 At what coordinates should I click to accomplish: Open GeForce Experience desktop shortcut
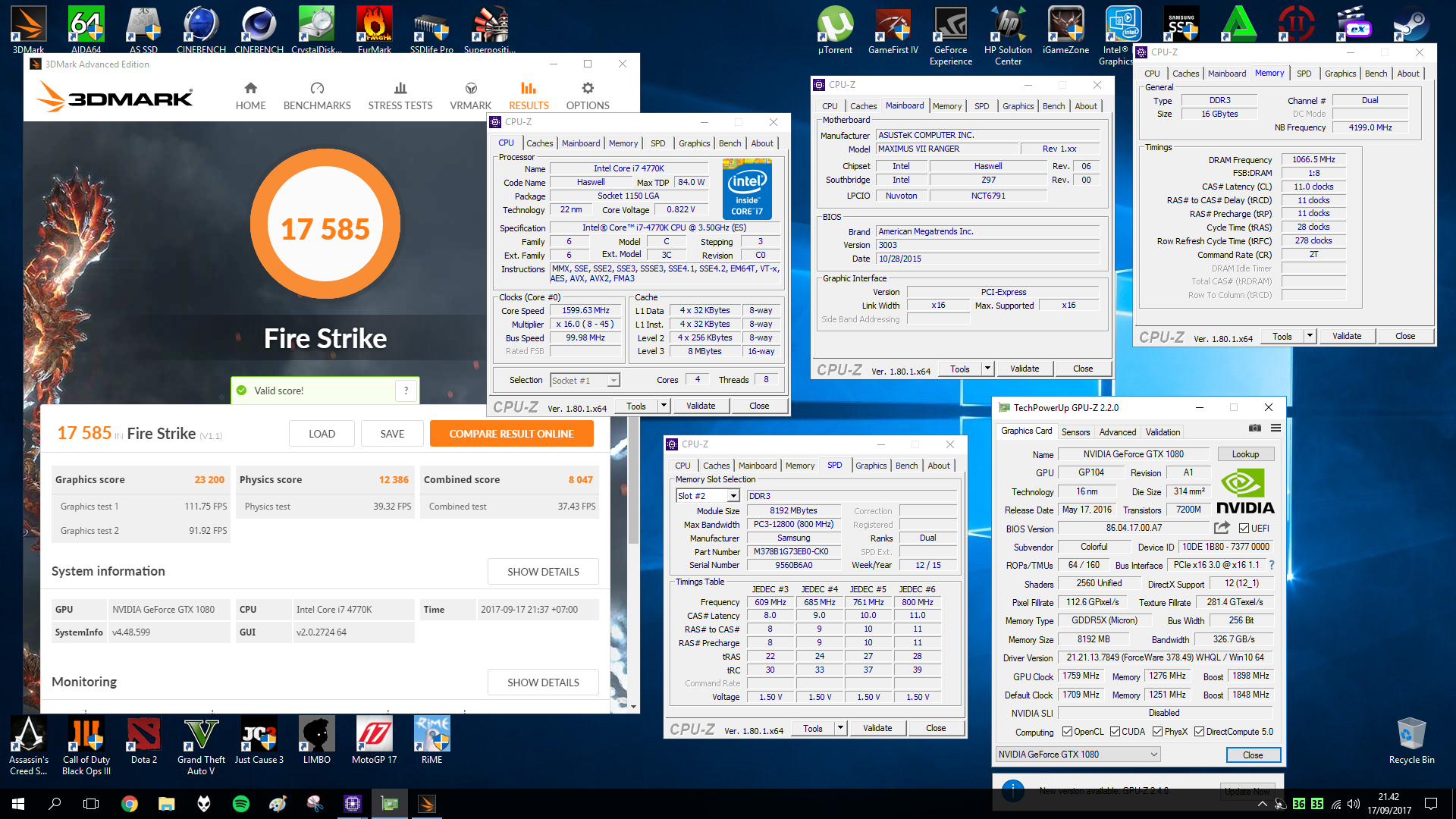[x=950, y=36]
